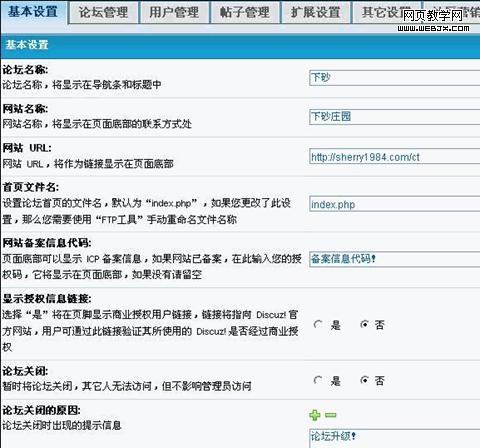Open the 其它设置 tab
This screenshot has height=448, width=480.
[387, 13]
